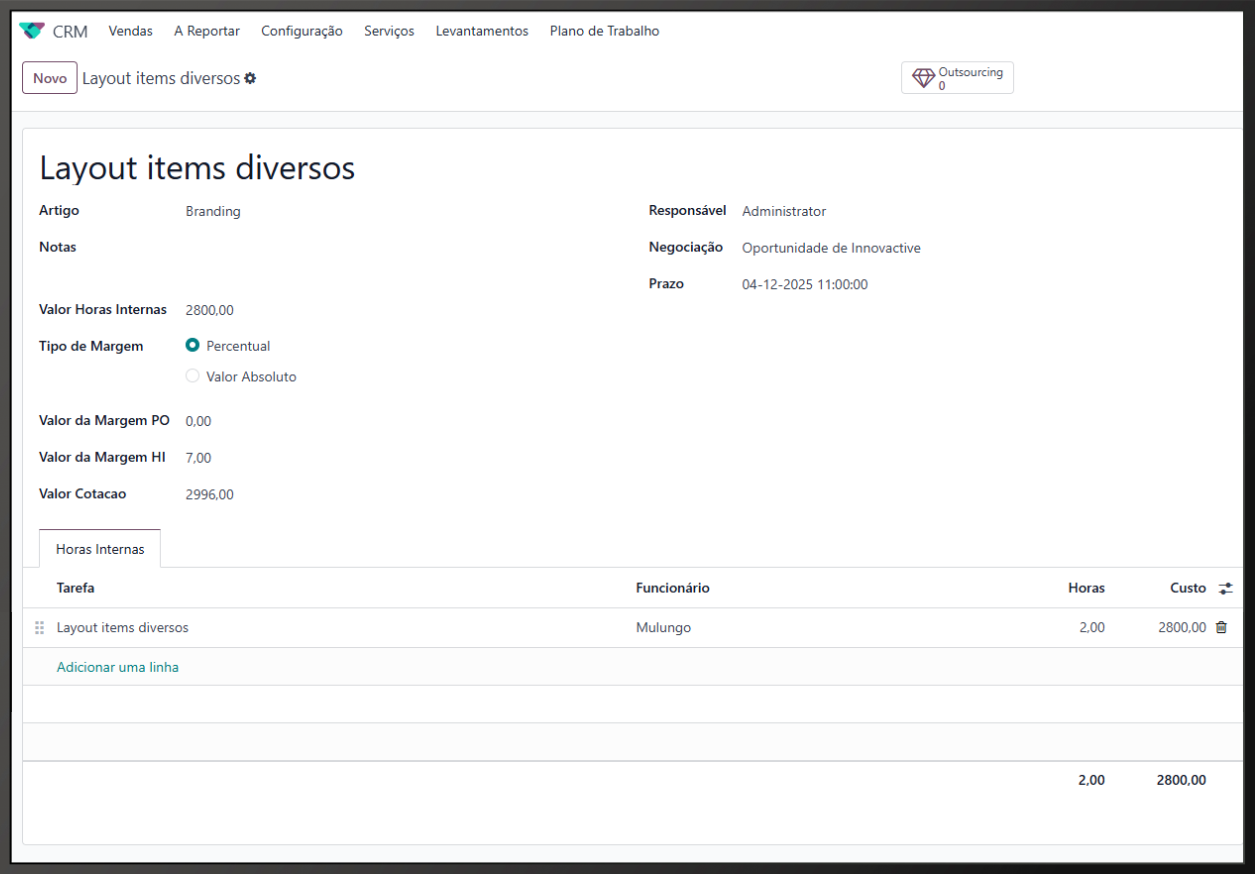Open the Plano de Trabalho menu
Viewport: 1255px width, 874px height.
[x=604, y=31]
